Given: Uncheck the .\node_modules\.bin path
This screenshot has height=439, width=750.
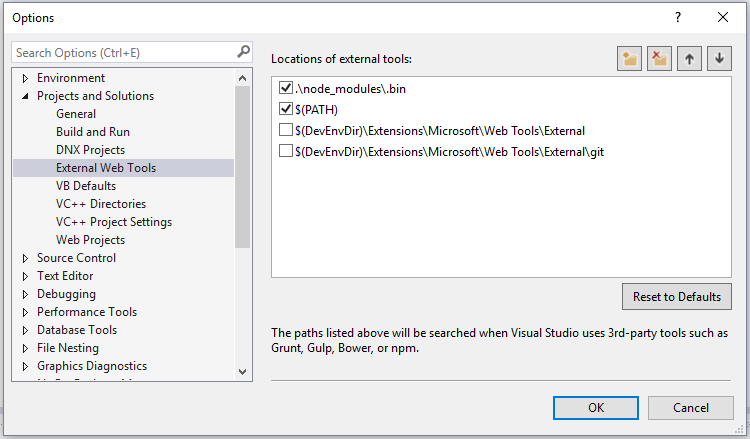Looking at the screenshot, I should click(286, 88).
